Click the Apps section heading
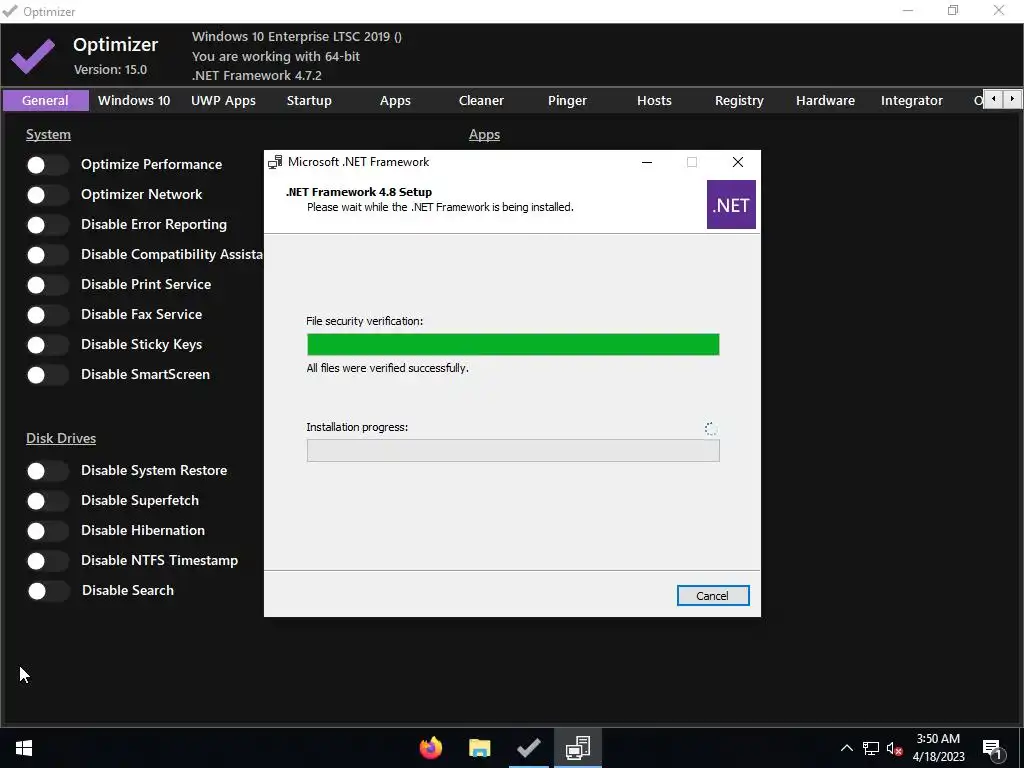Image resolution: width=1024 pixels, height=768 pixels. 484,135
